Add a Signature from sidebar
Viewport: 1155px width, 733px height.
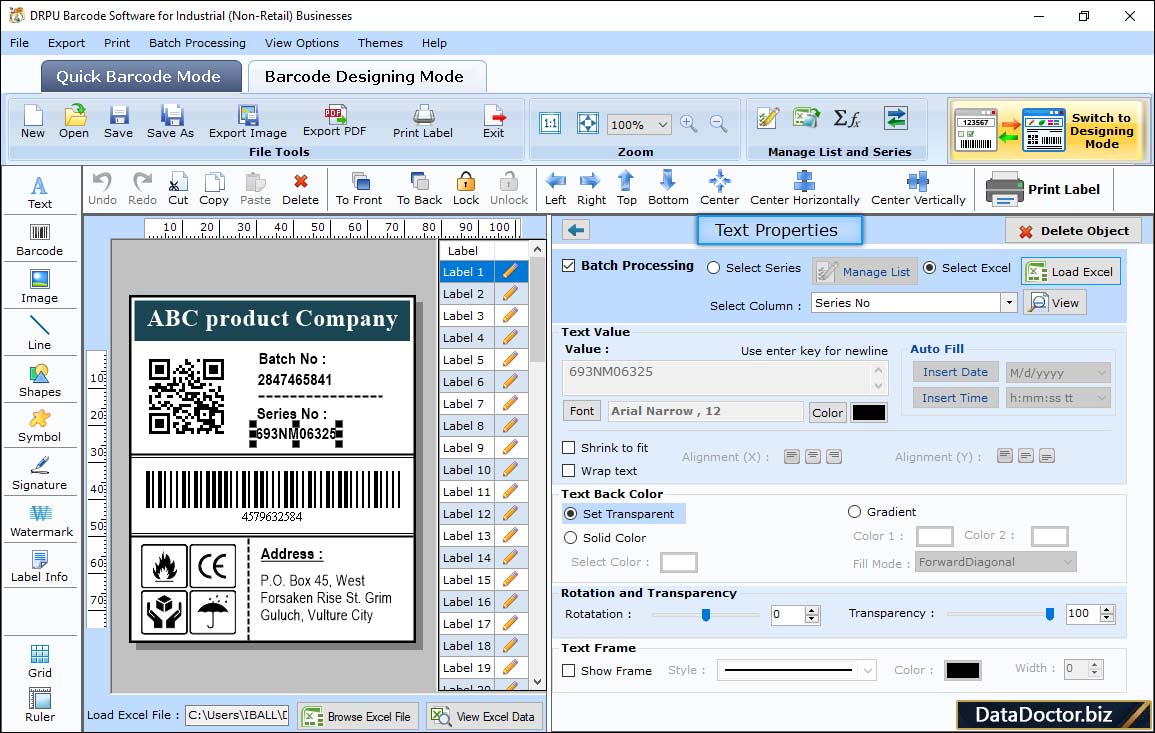coord(40,474)
